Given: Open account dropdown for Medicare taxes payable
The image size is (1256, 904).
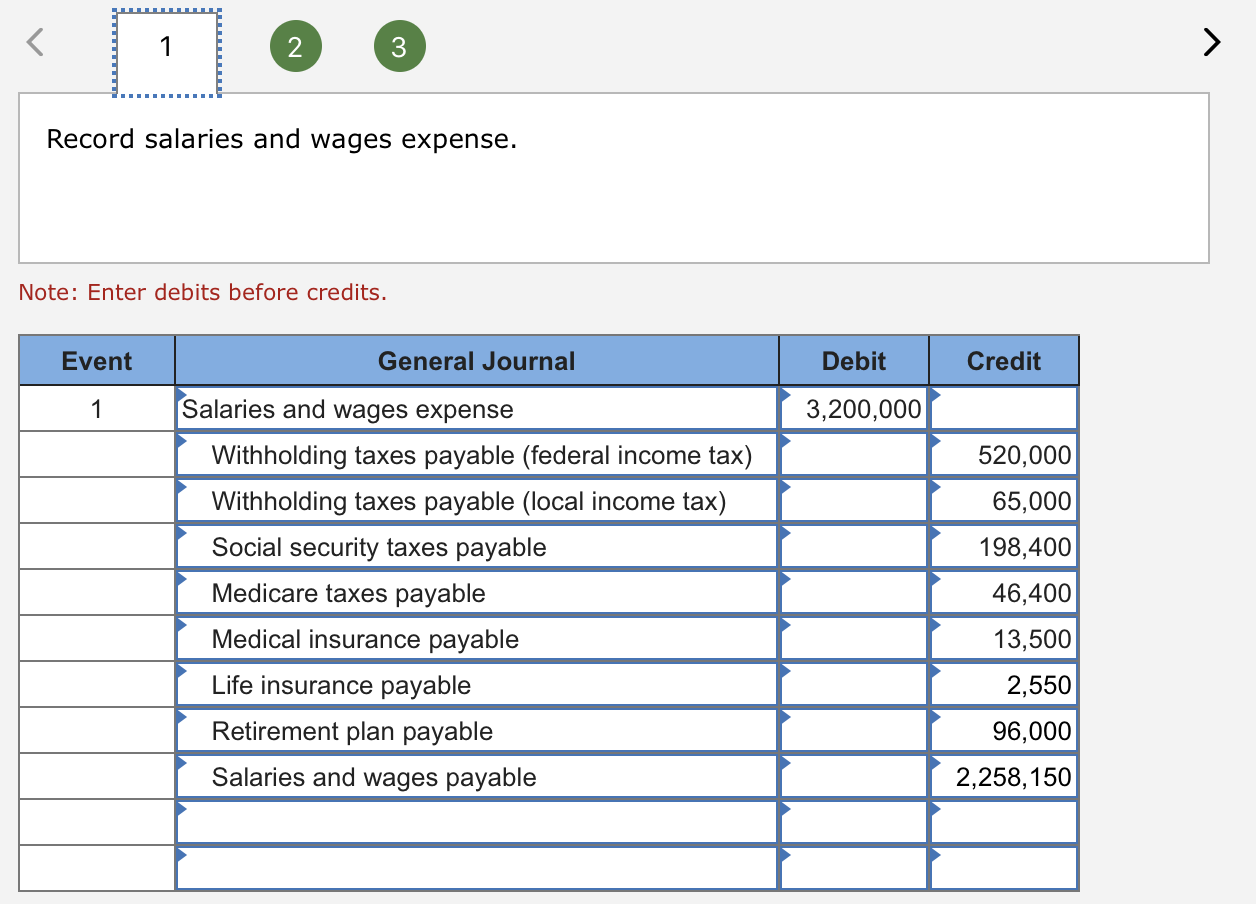Looking at the screenshot, I should (x=477, y=593).
